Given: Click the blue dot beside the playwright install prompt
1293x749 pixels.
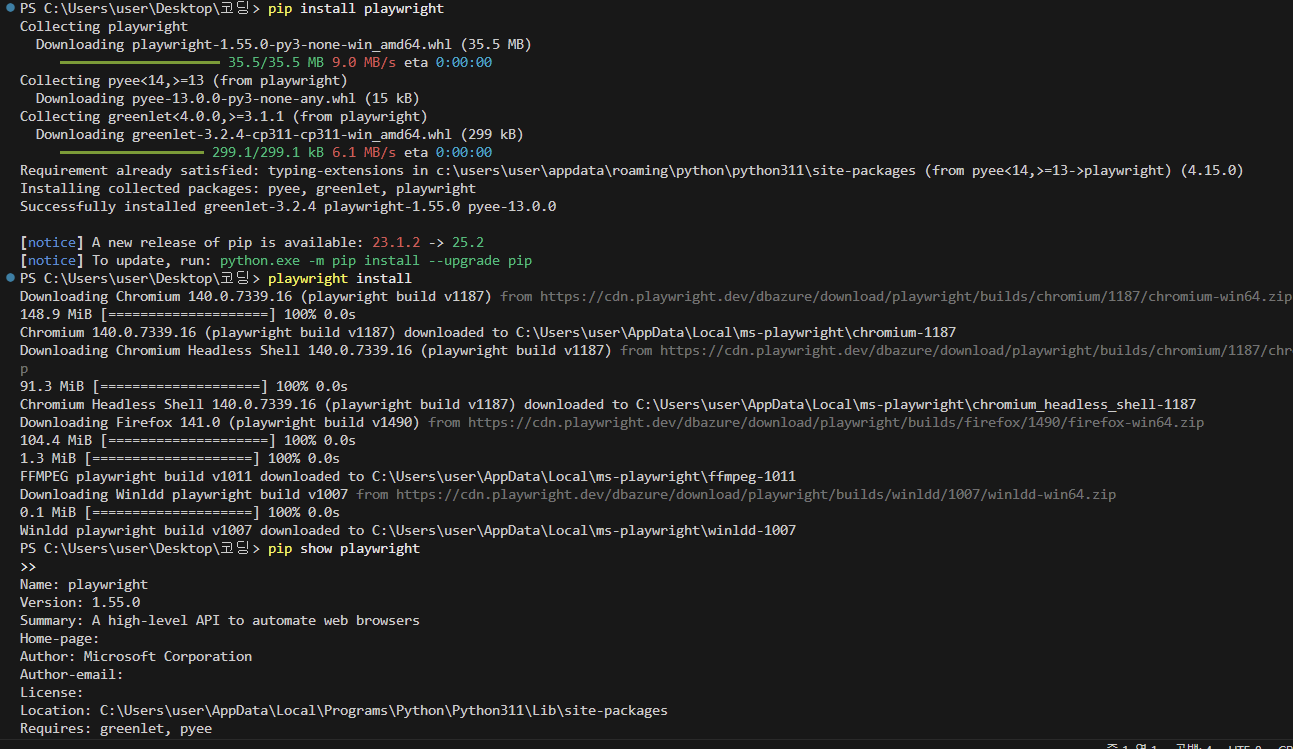Looking at the screenshot, I should click(x=10, y=278).
